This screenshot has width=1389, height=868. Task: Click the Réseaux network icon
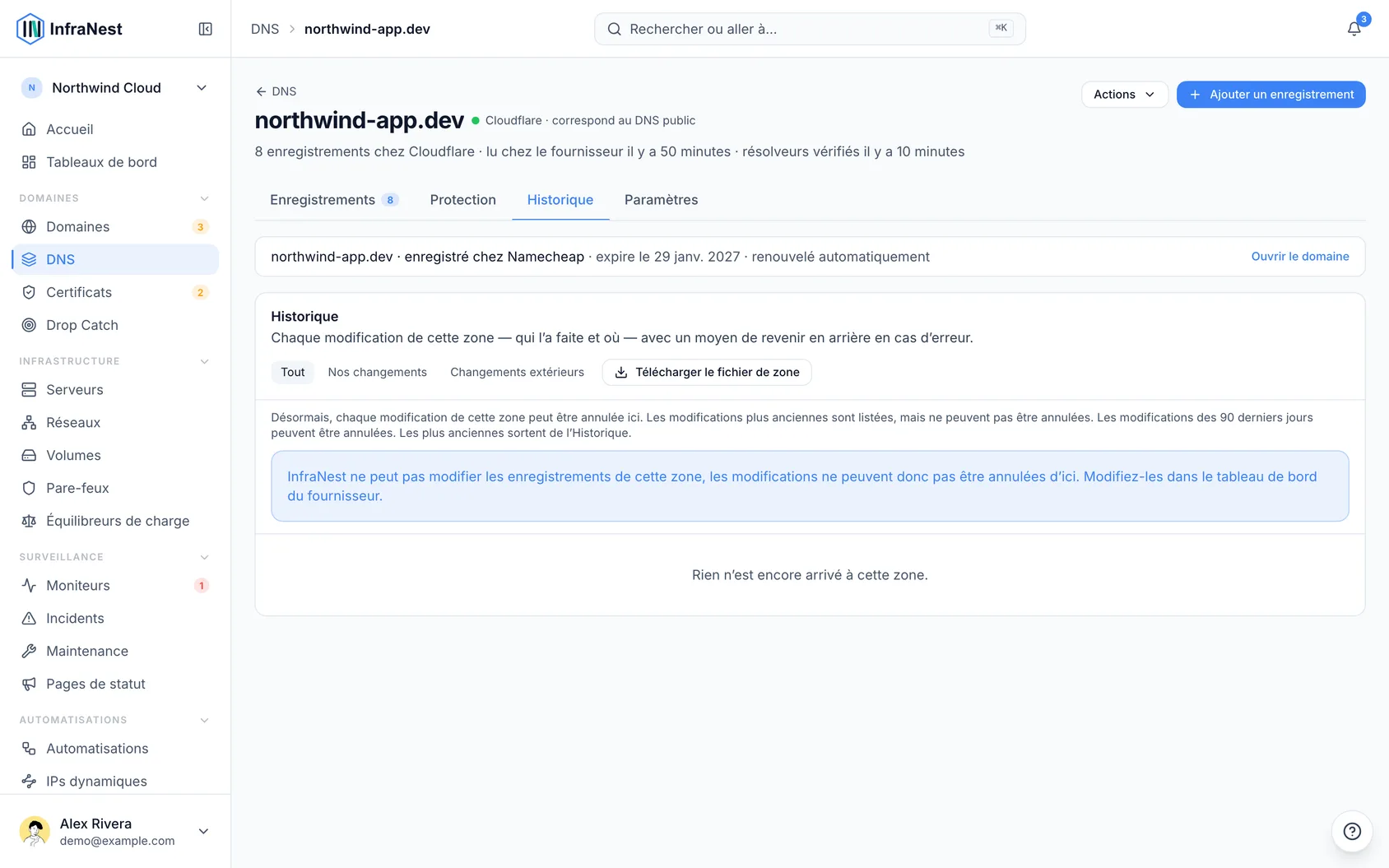[x=29, y=422]
